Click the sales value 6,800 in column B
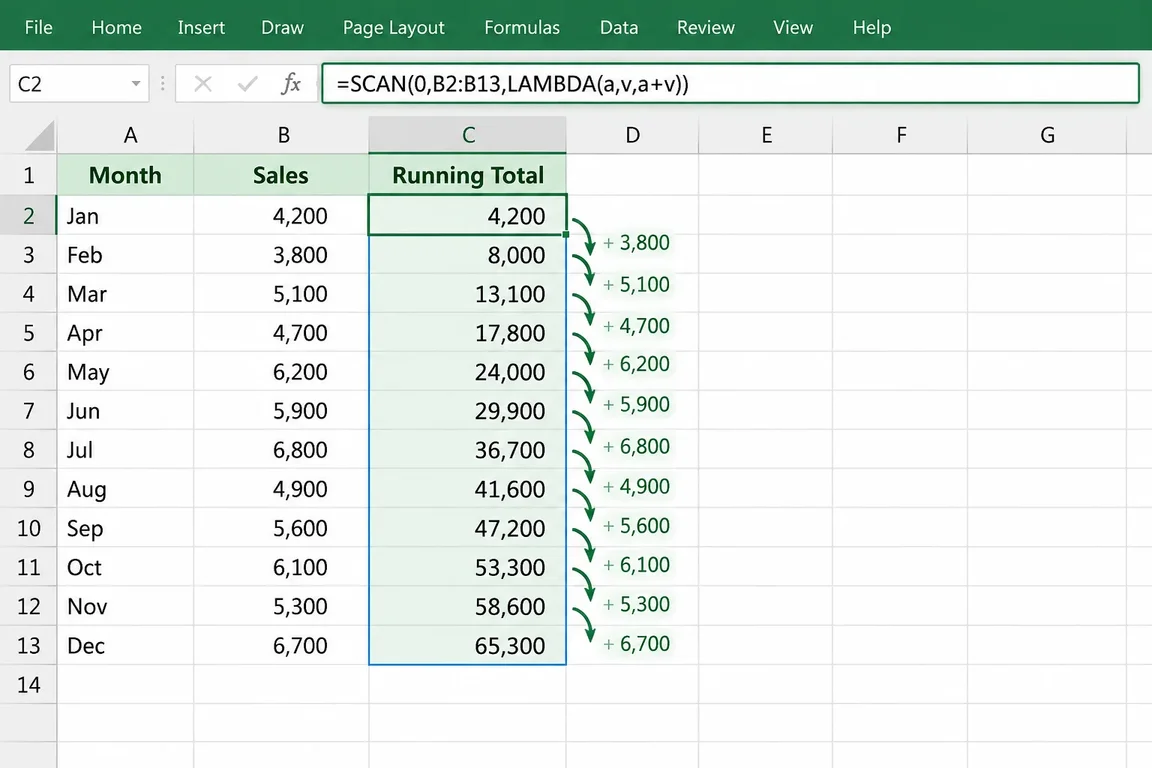 click(281, 449)
